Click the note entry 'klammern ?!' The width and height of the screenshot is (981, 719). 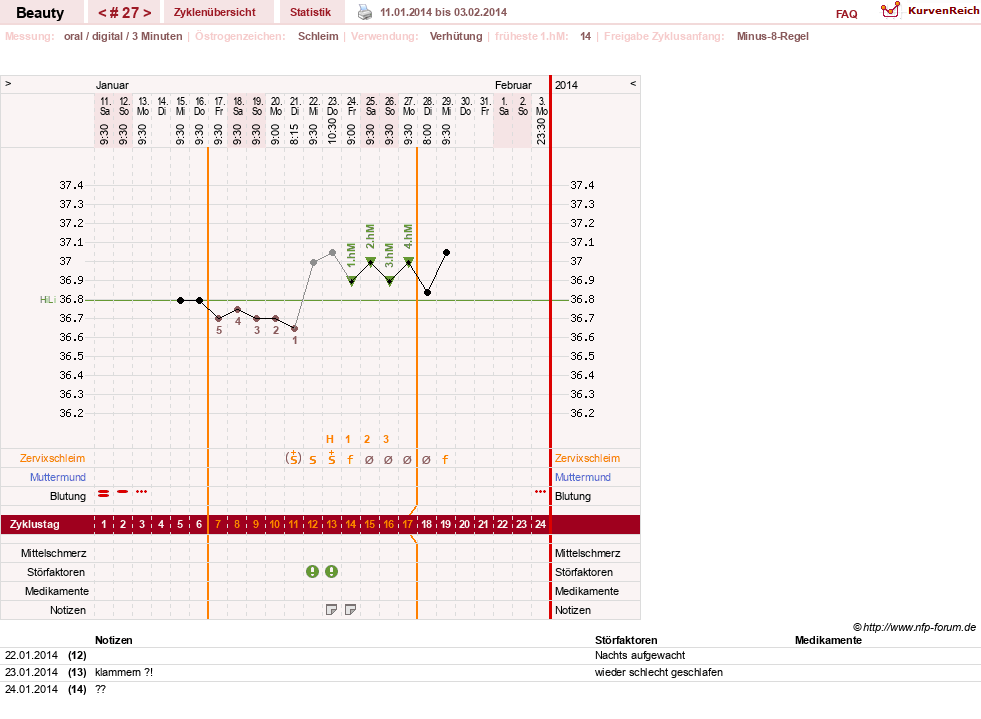124,672
